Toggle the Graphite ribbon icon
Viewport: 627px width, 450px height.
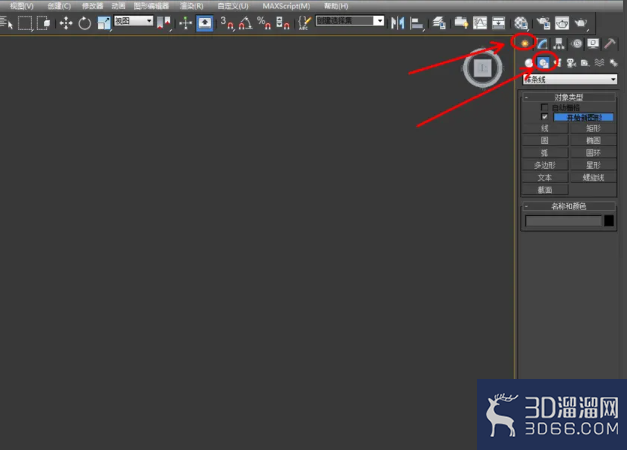[461, 23]
